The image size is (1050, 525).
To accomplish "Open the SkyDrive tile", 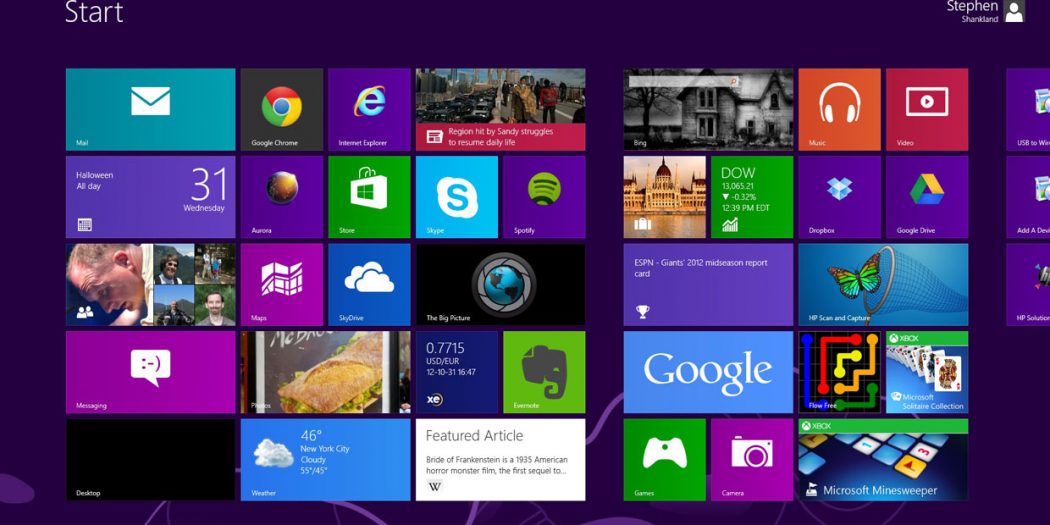I will 369,285.
